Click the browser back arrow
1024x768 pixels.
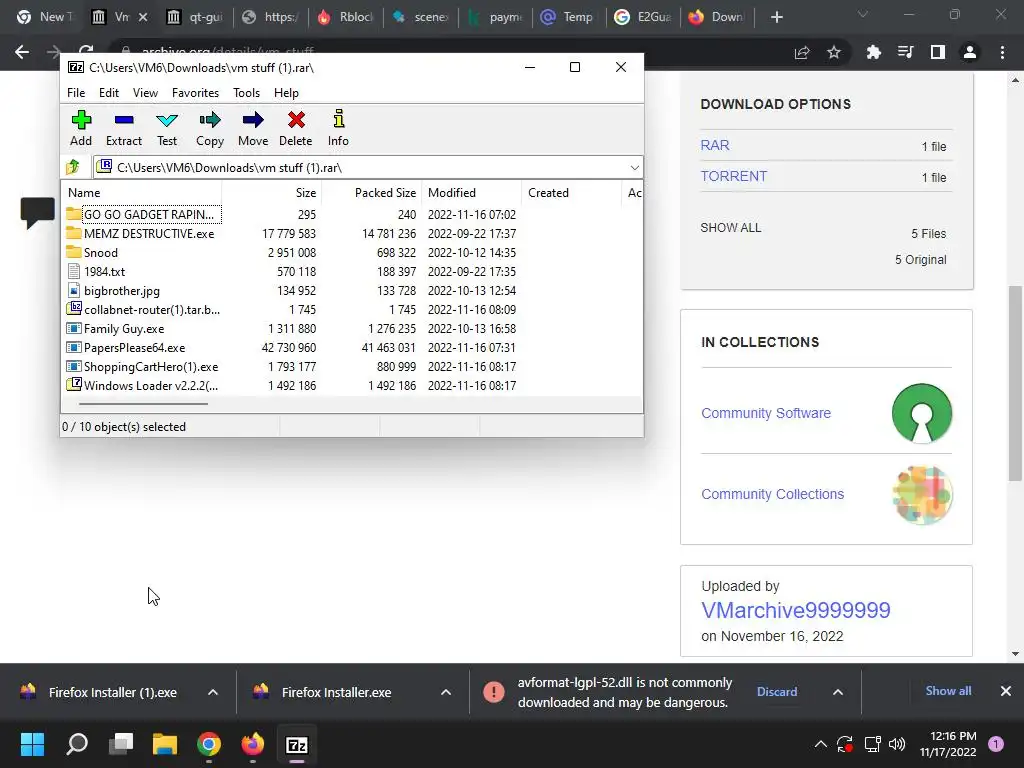(x=22, y=52)
